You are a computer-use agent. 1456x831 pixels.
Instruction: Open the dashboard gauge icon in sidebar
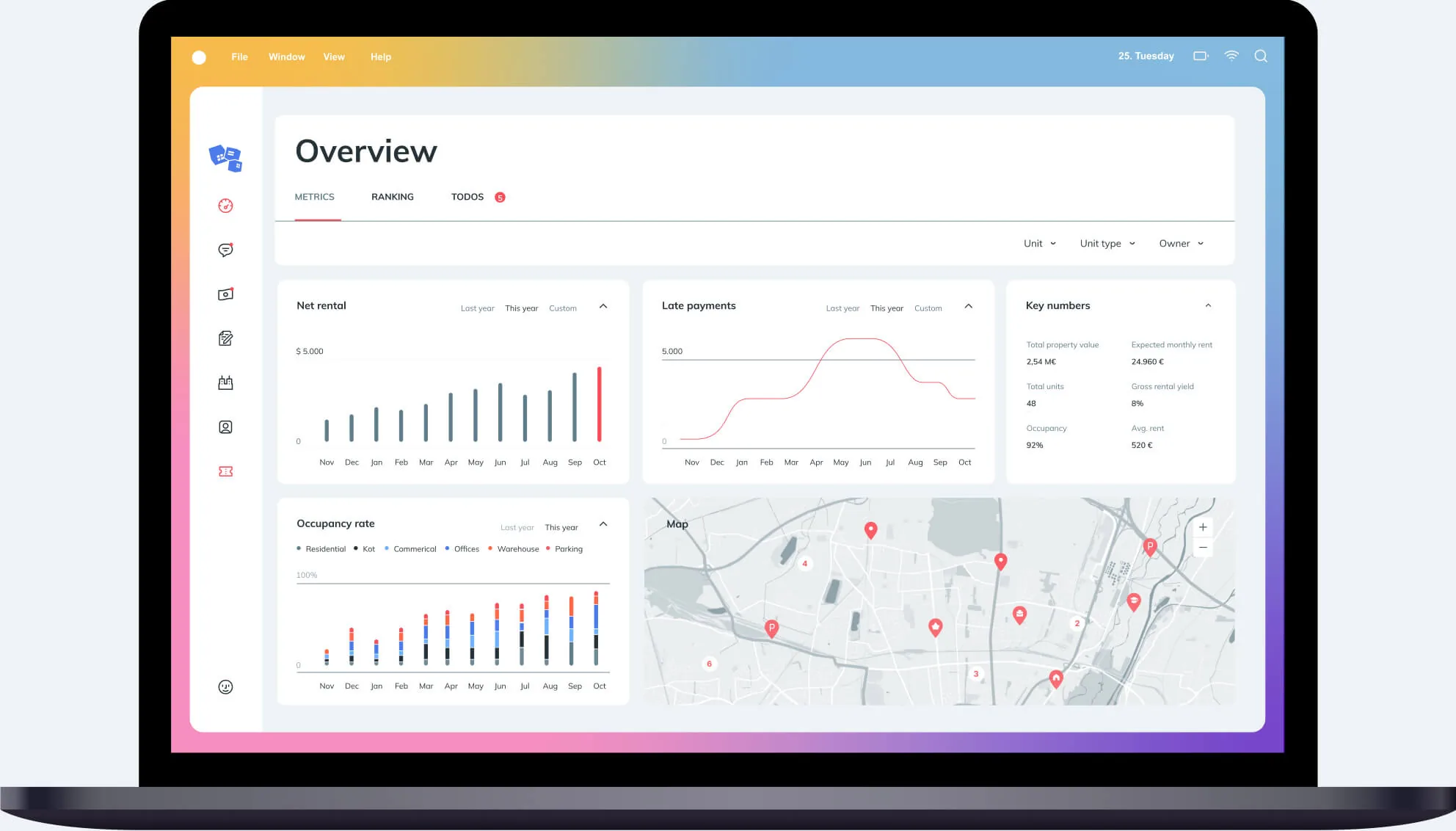point(225,206)
